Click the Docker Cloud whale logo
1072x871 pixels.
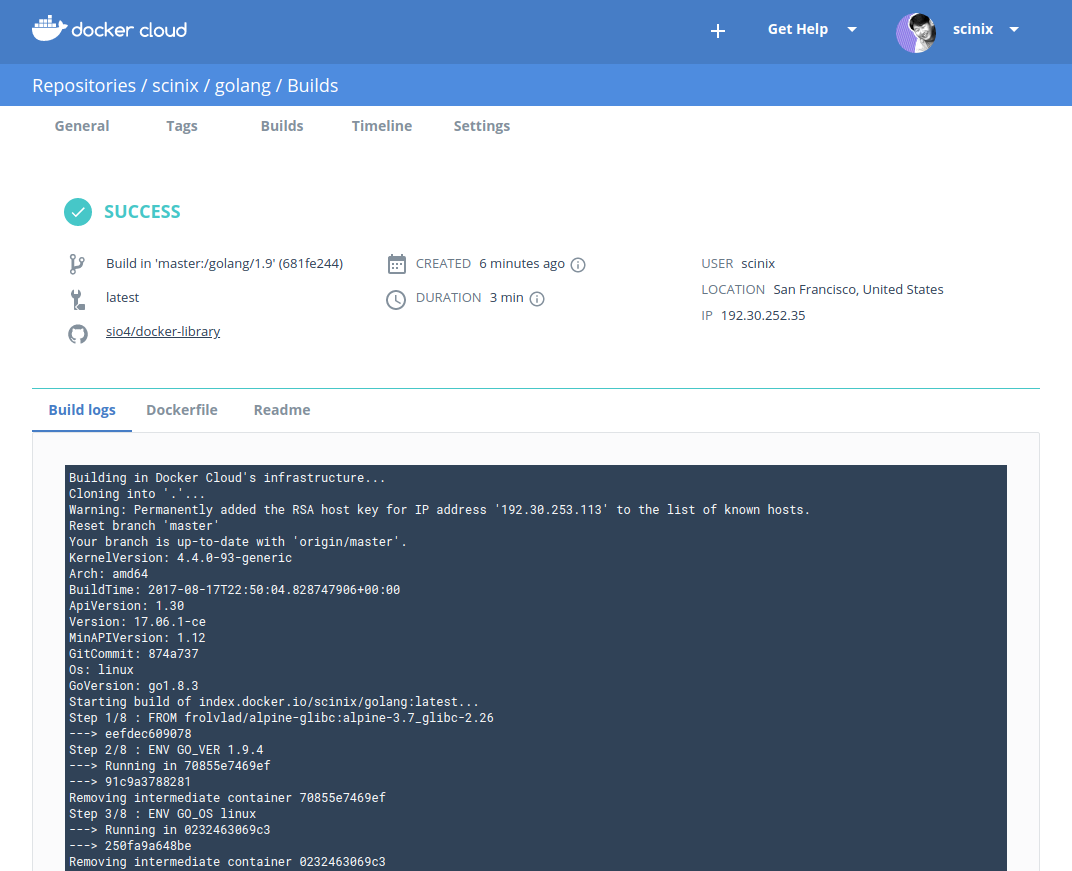(x=48, y=29)
